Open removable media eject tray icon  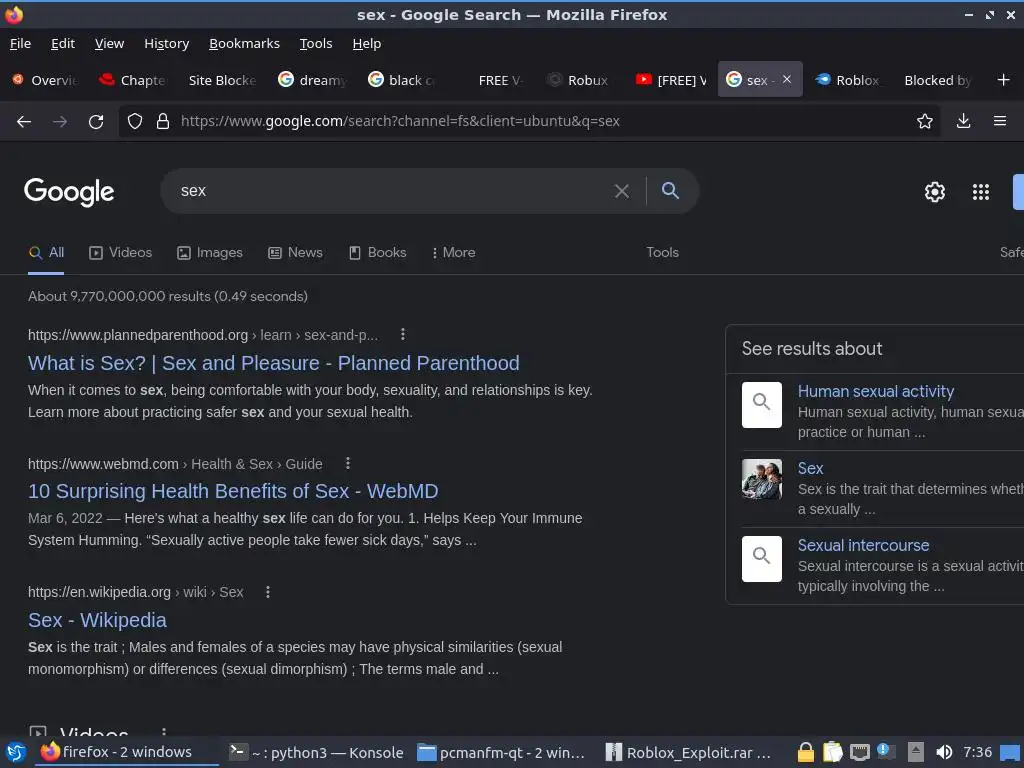click(916, 752)
